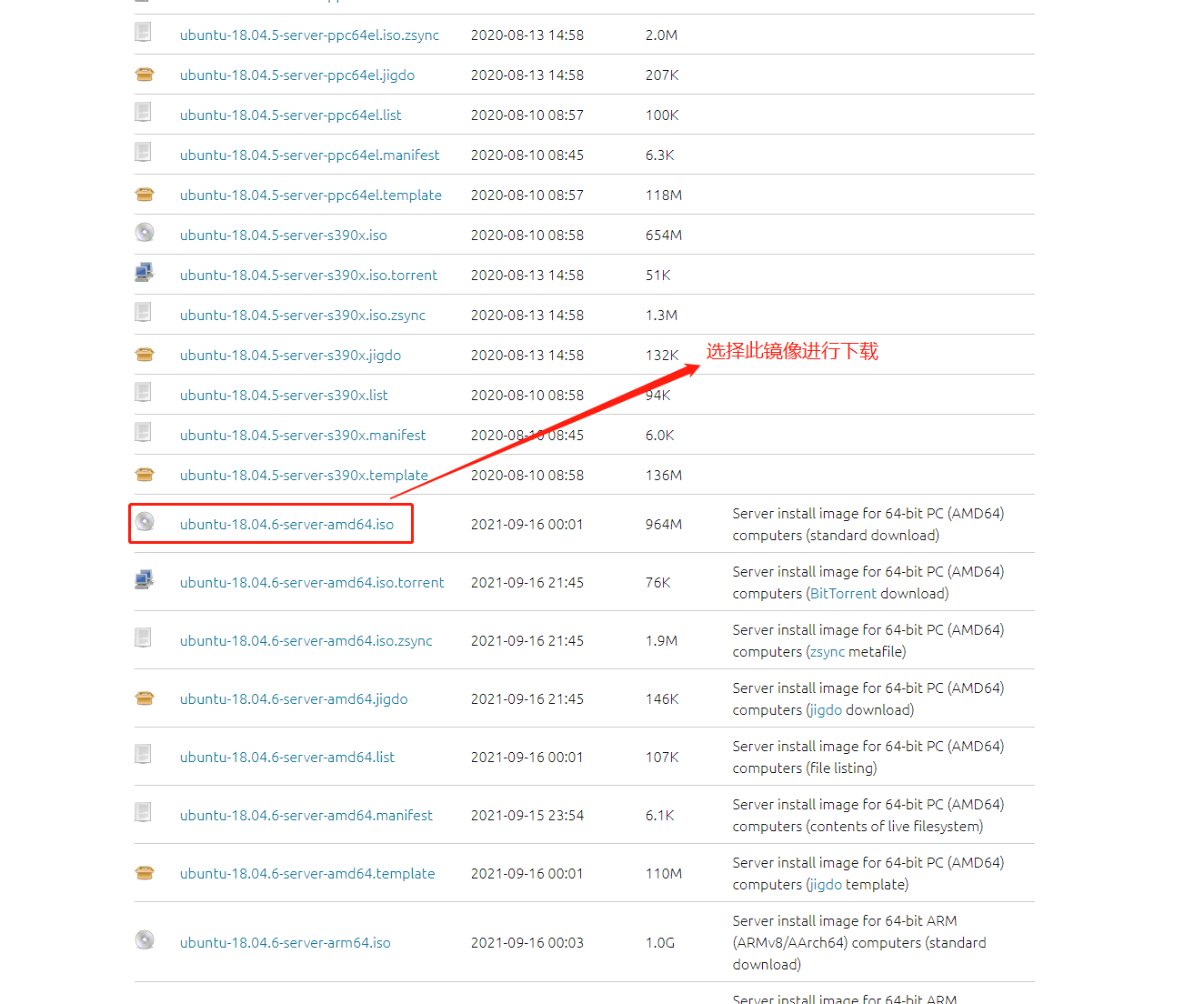Viewport: 1204px width, 1004px height.
Task: Download ubuntu-18.04.6-server-arm64.iso
Action: click(286, 943)
